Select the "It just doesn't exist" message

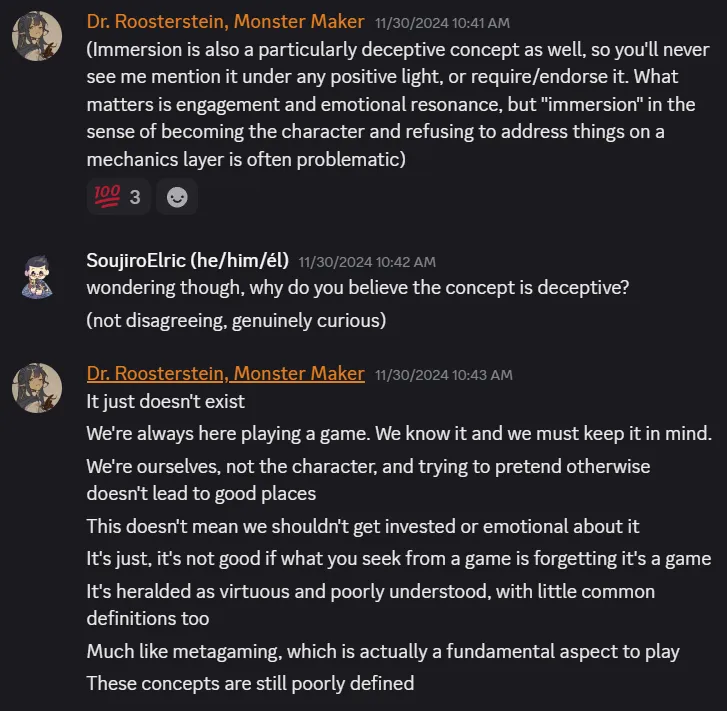pyautogui.click(x=166, y=402)
